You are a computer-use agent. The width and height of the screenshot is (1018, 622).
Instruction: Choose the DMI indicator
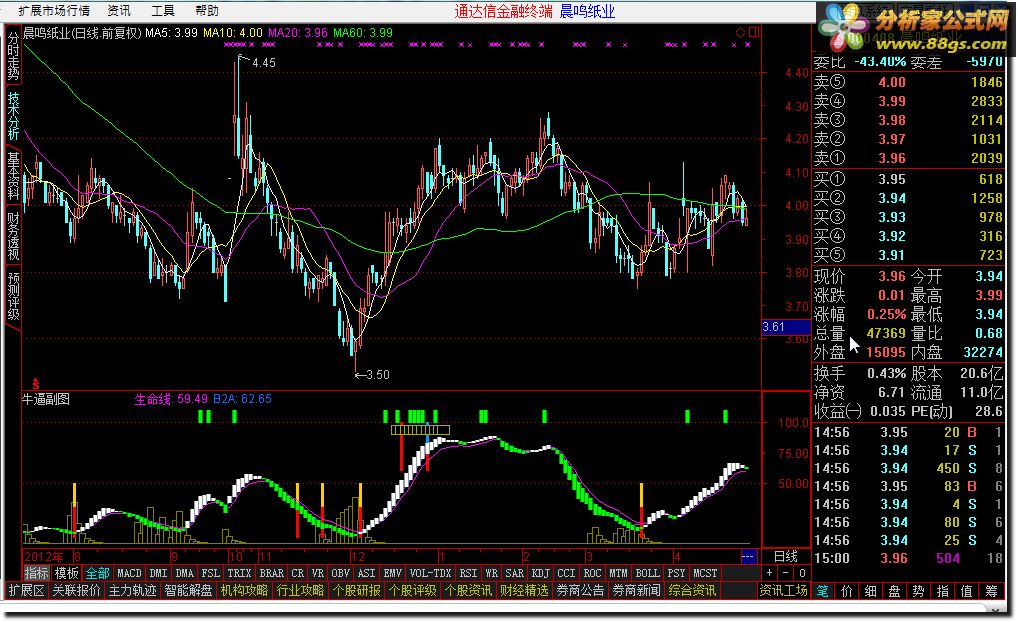[158, 573]
